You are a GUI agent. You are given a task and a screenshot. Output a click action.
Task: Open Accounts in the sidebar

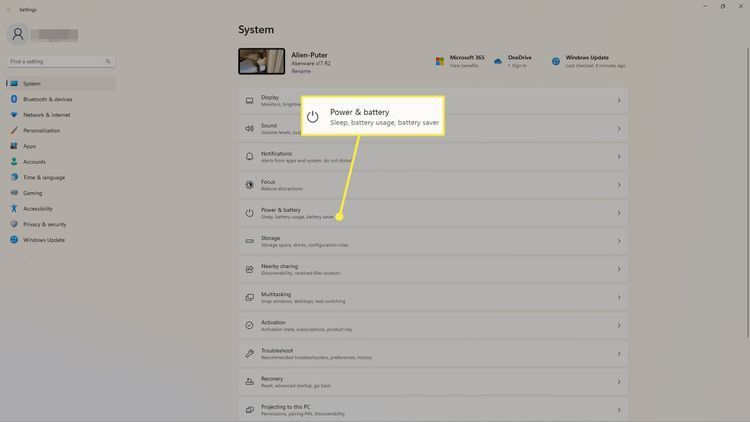click(34, 161)
